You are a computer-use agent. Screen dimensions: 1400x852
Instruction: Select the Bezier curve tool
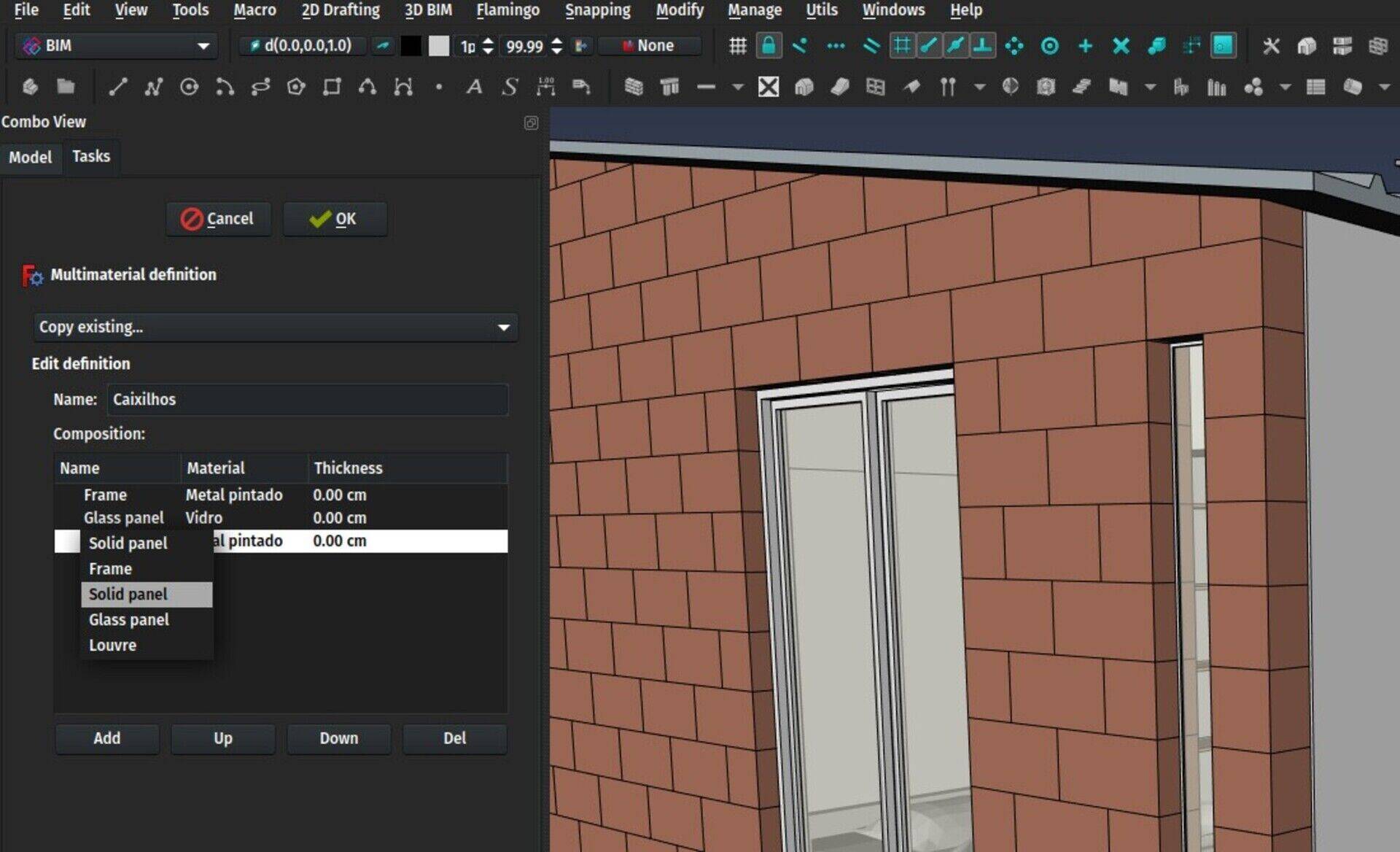403,88
